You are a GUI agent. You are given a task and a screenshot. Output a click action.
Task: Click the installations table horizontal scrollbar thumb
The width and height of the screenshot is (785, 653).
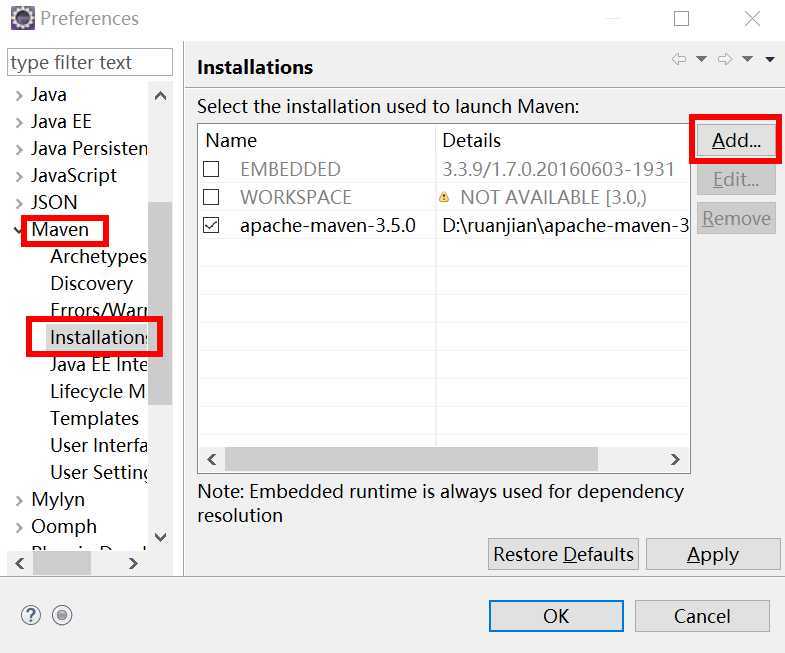(x=411, y=459)
